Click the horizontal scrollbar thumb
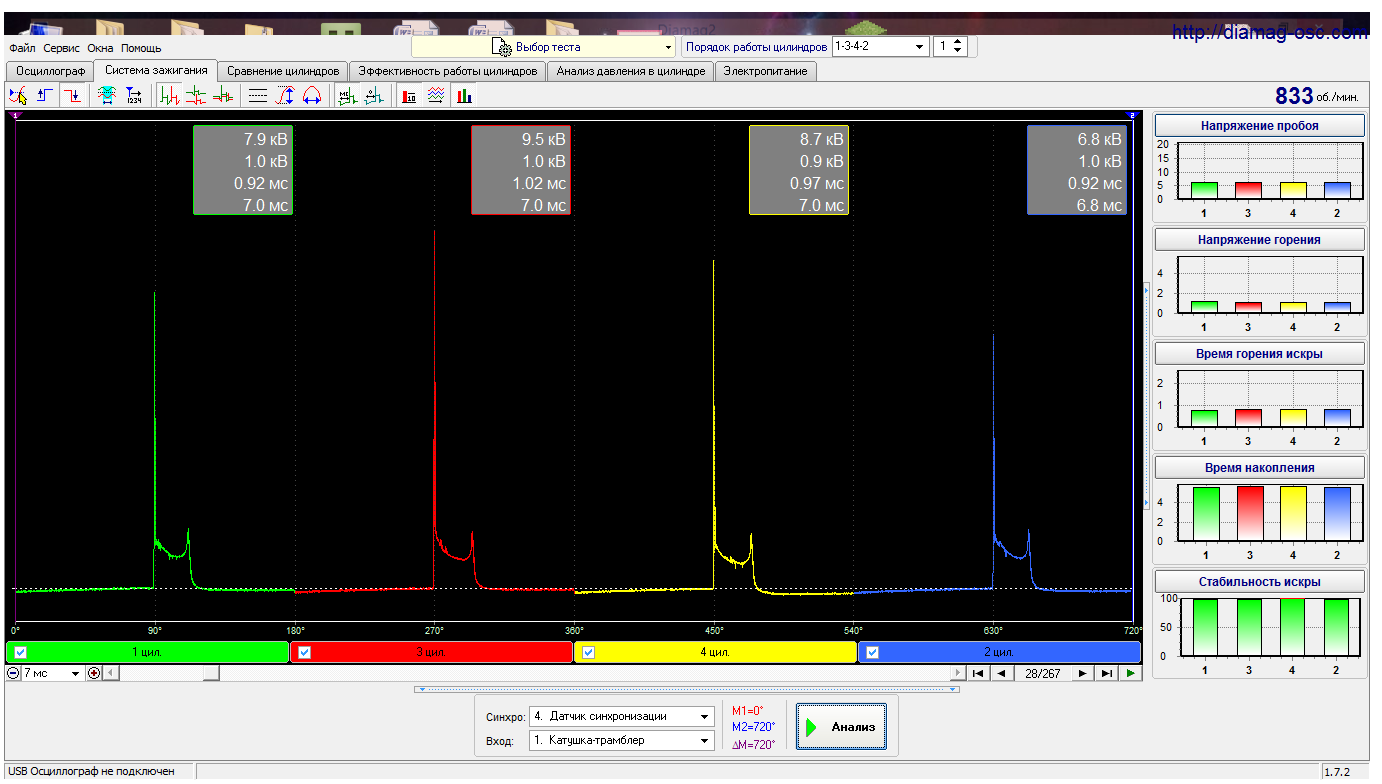This screenshot has height=784, width=1382. 211,674
